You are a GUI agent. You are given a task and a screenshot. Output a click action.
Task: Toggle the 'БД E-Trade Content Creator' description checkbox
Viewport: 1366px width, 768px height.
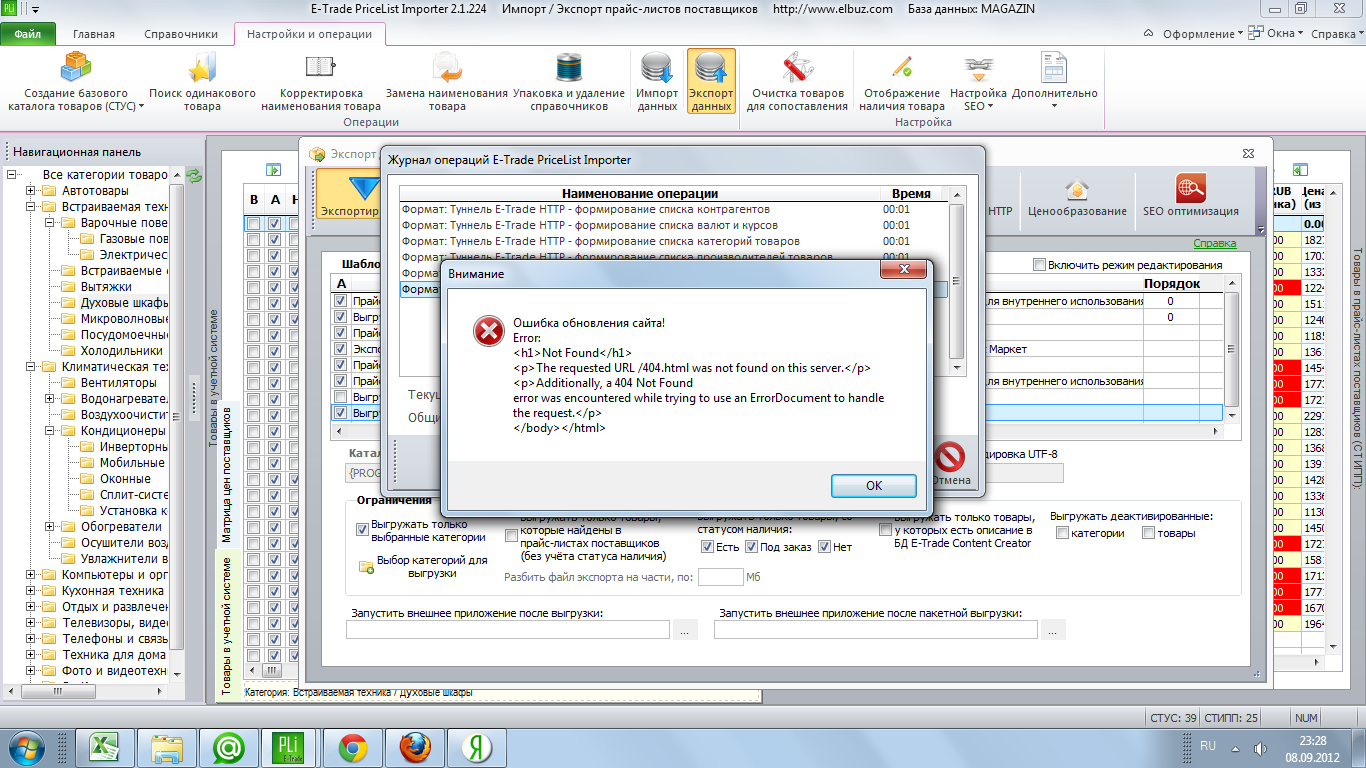pyautogui.click(x=885, y=529)
